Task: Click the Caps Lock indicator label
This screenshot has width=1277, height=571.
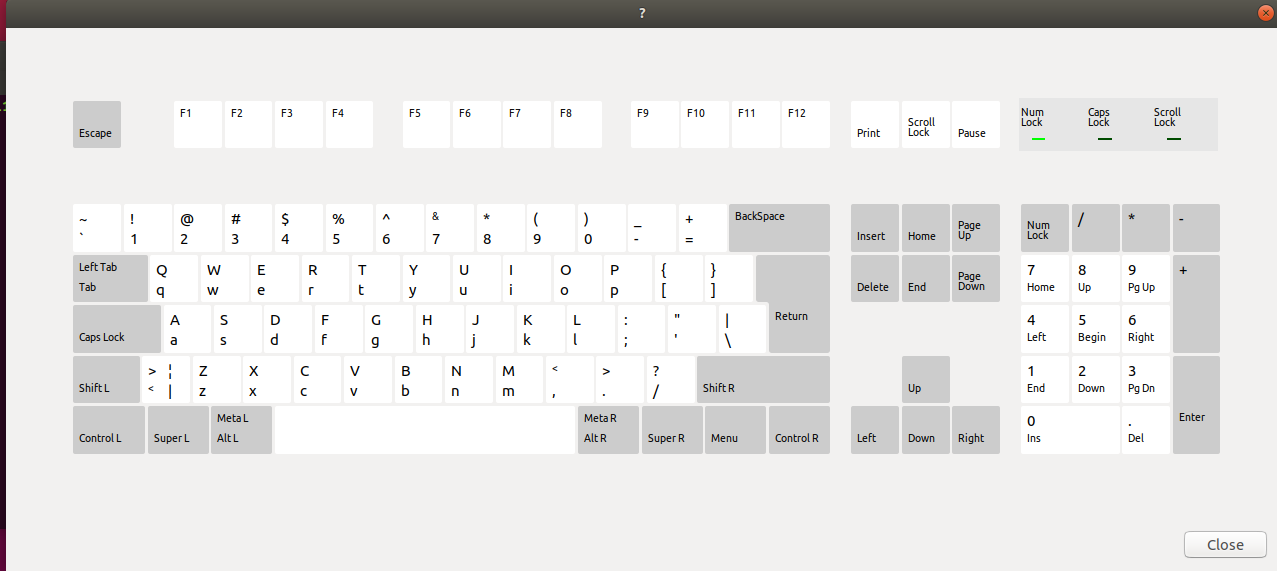Action: 1099,117
